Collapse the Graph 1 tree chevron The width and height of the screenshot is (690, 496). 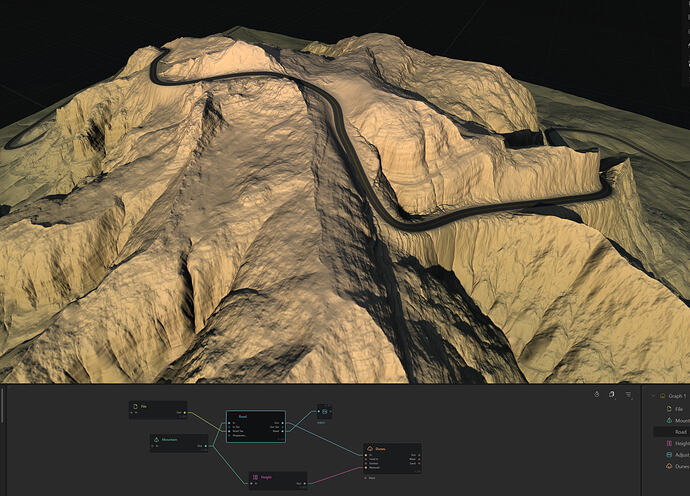(x=653, y=396)
